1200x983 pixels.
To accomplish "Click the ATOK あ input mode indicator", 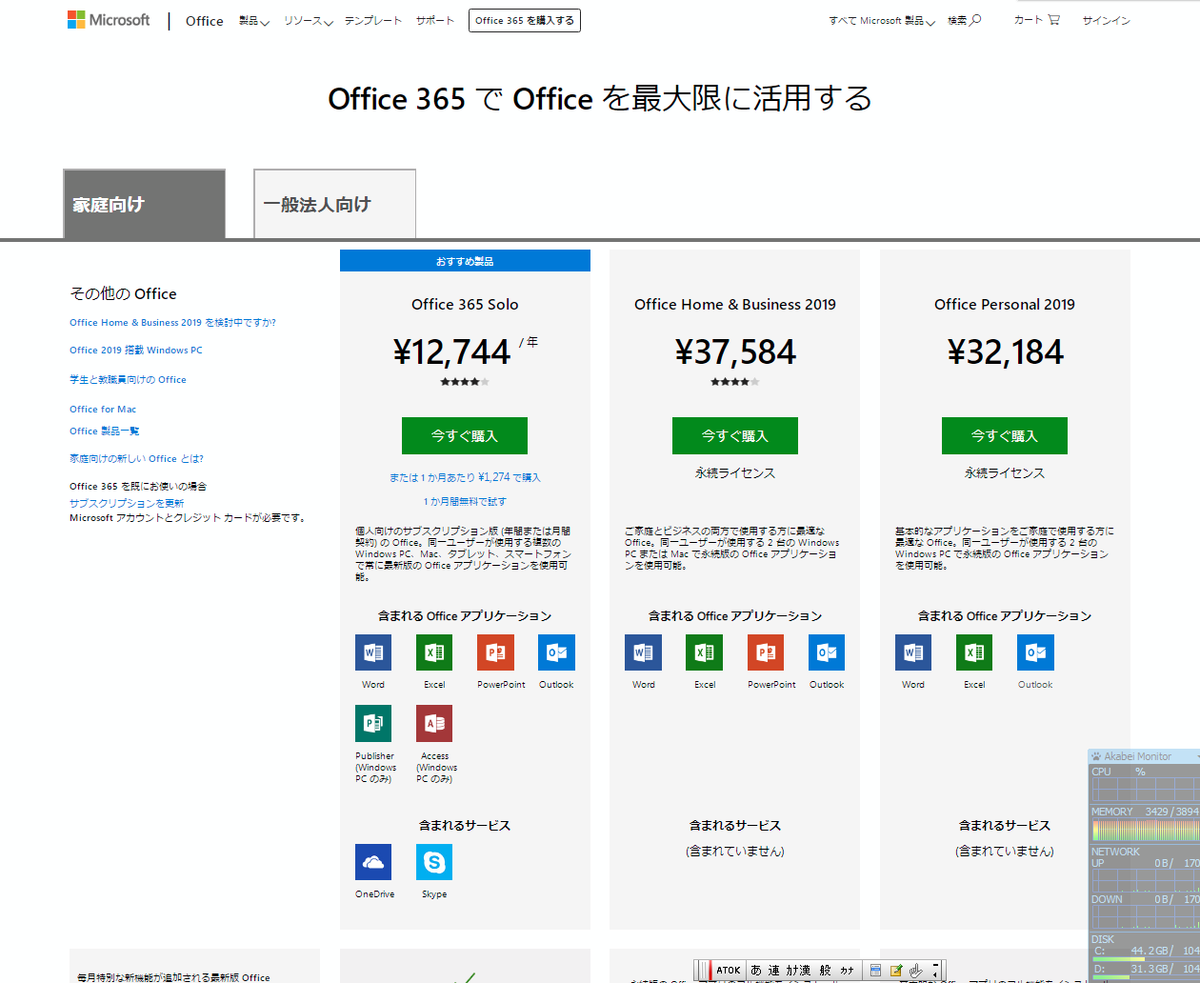I will (x=756, y=970).
